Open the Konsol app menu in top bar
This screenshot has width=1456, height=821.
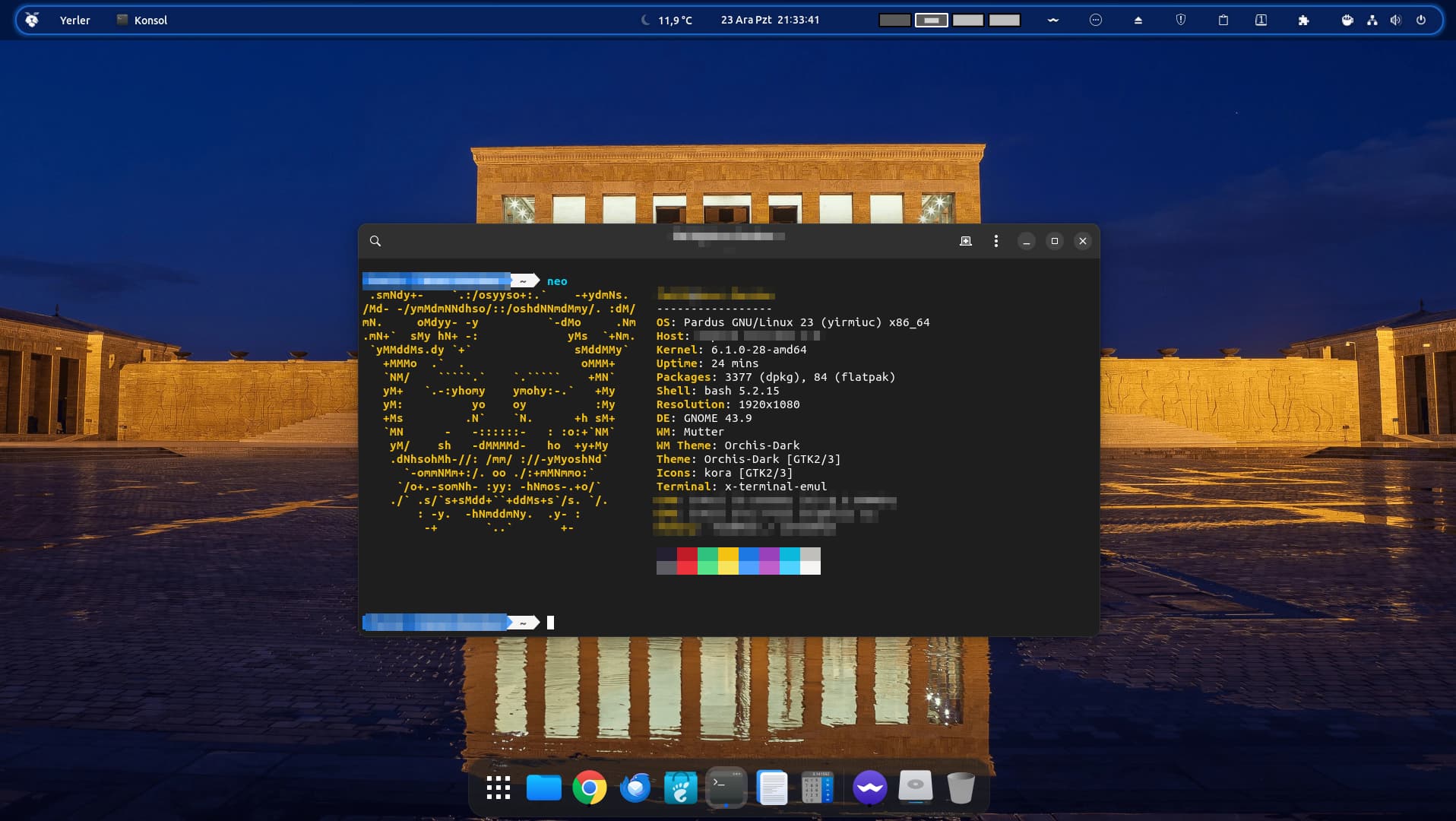click(x=142, y=21)
